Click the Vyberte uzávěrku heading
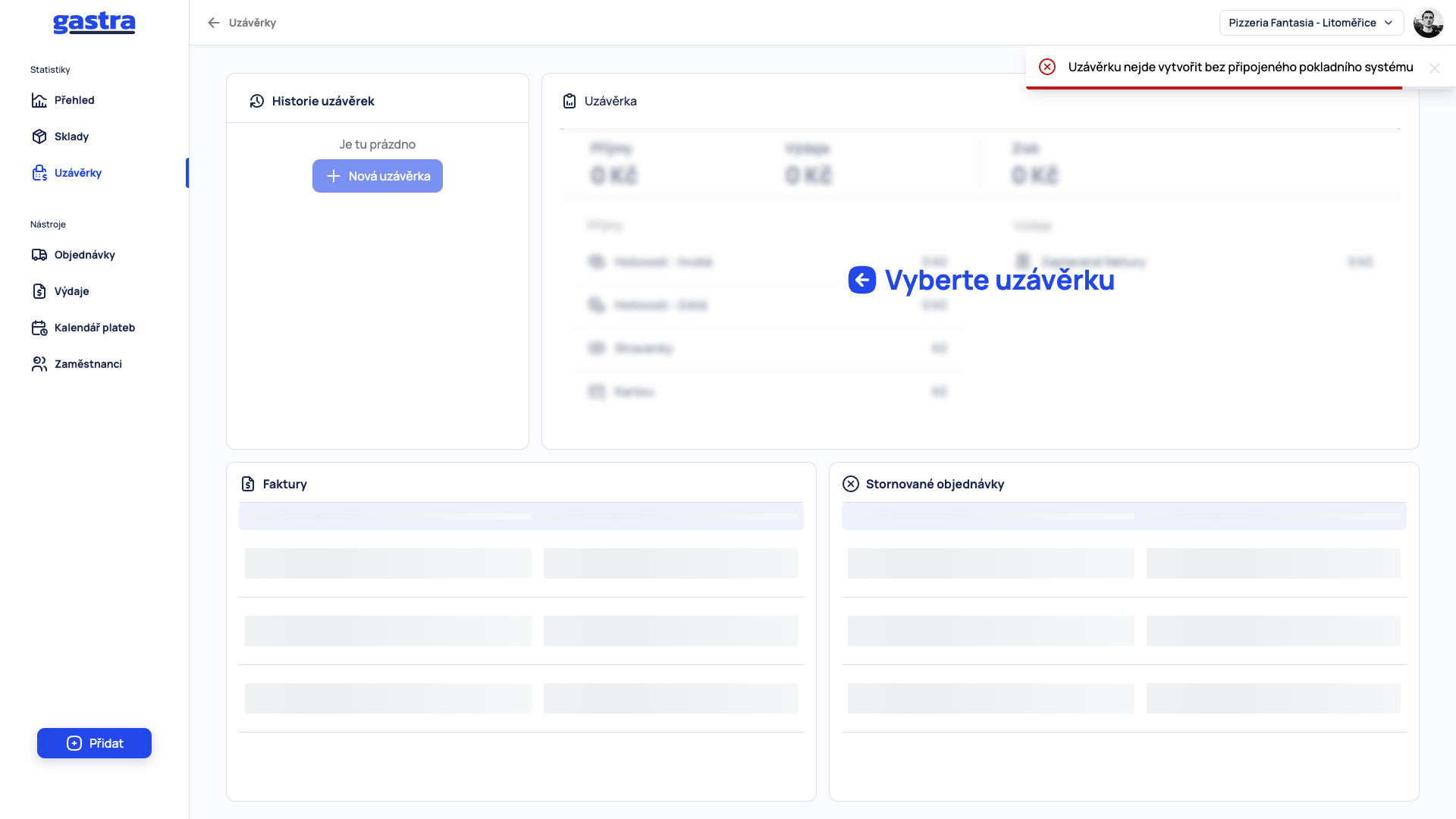 (999, 280)
